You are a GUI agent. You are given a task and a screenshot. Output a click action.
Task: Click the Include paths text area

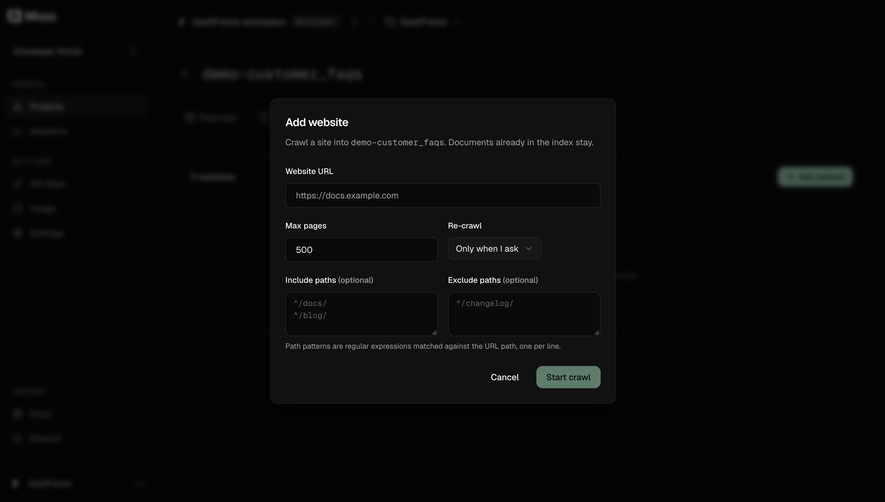[x=361, y=314]
